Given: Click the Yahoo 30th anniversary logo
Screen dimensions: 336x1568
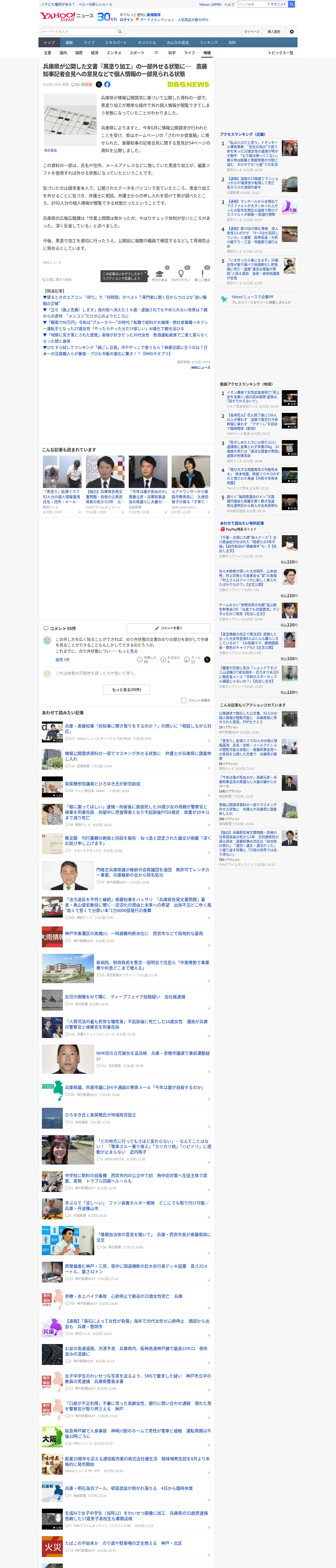Looking at the screenshot, I should tap(107, 17).
